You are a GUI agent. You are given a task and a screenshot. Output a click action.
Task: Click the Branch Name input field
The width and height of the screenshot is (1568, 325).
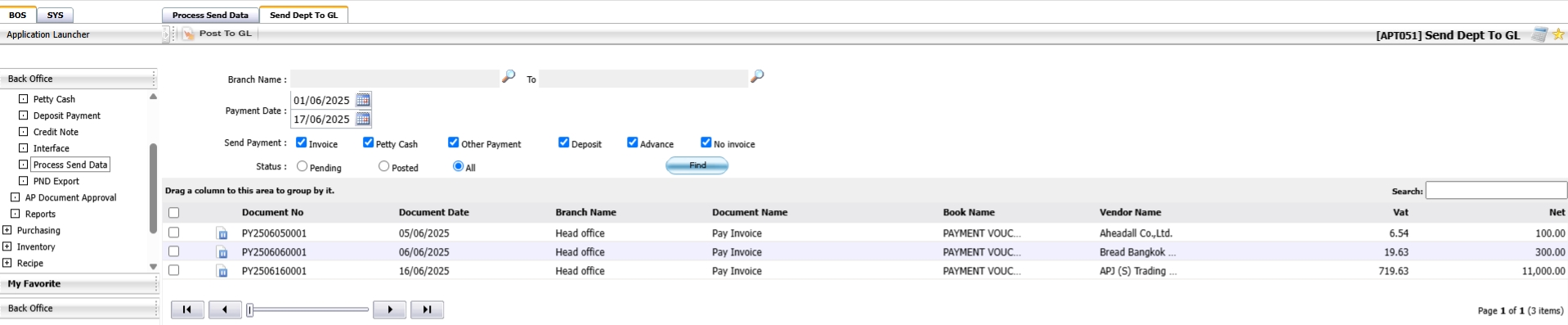(395, 79)
